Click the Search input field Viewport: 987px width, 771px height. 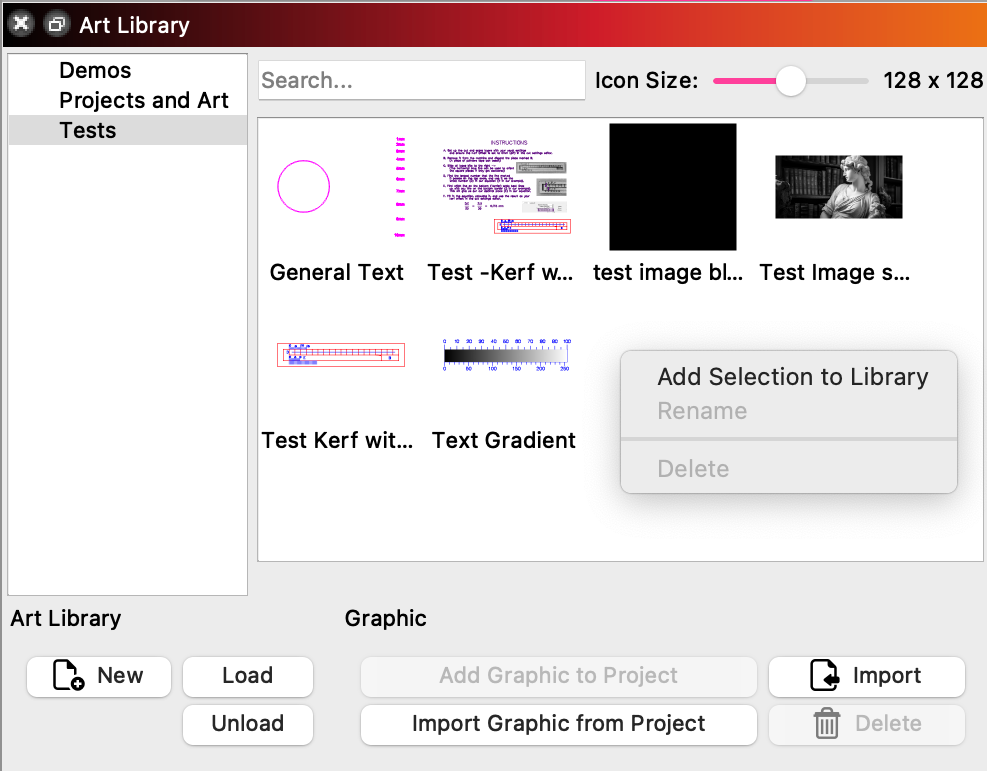(421, 80)
